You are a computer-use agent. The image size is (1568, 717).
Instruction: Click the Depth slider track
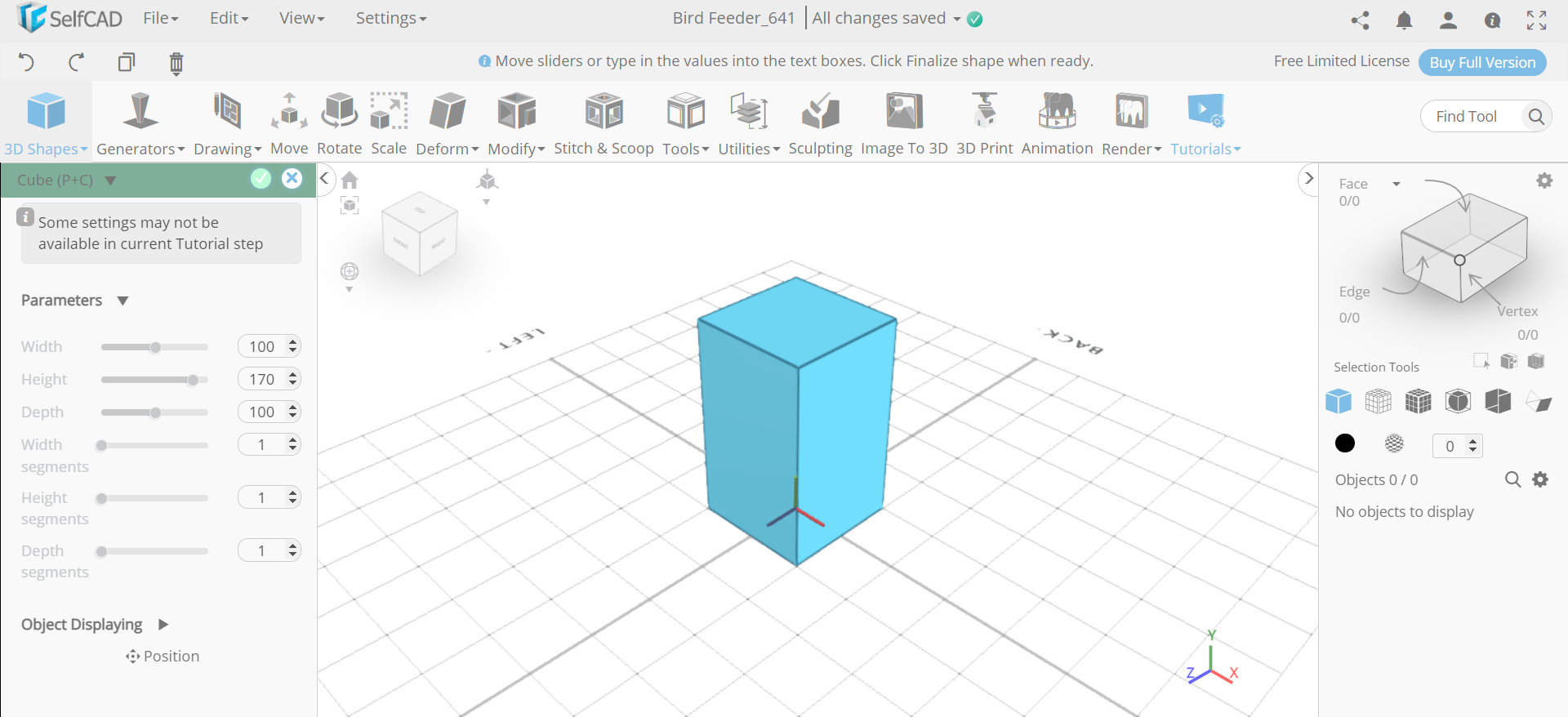[154, 412]
